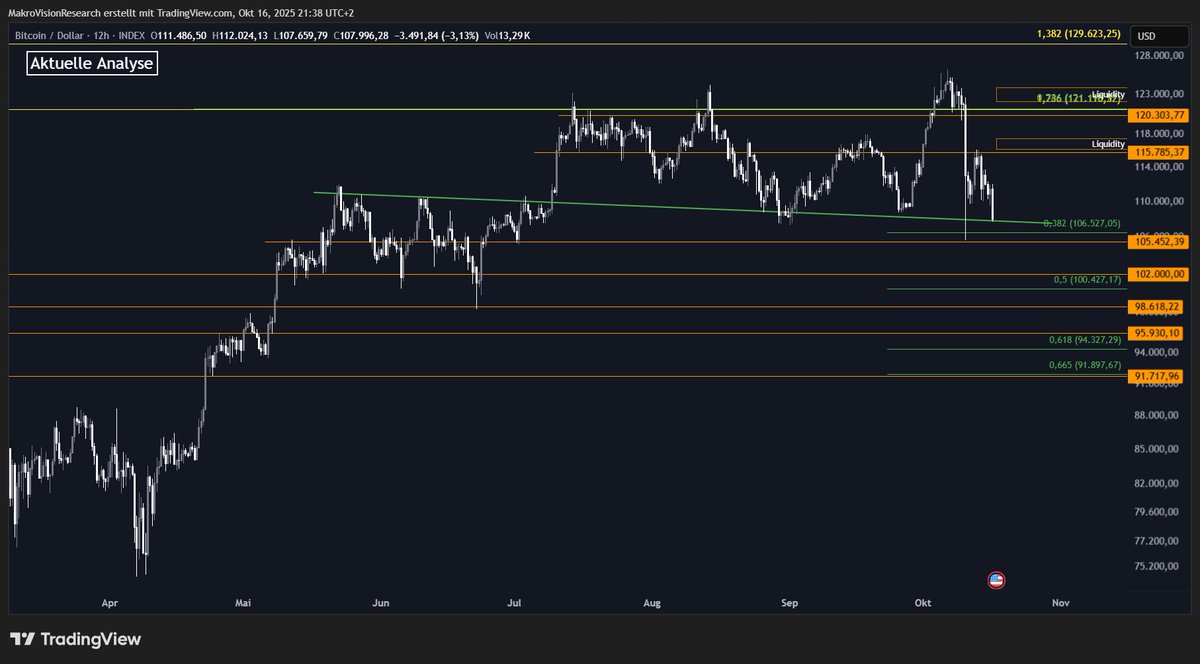Click the 95.930,10 price level label

[x=1158, y=333]
